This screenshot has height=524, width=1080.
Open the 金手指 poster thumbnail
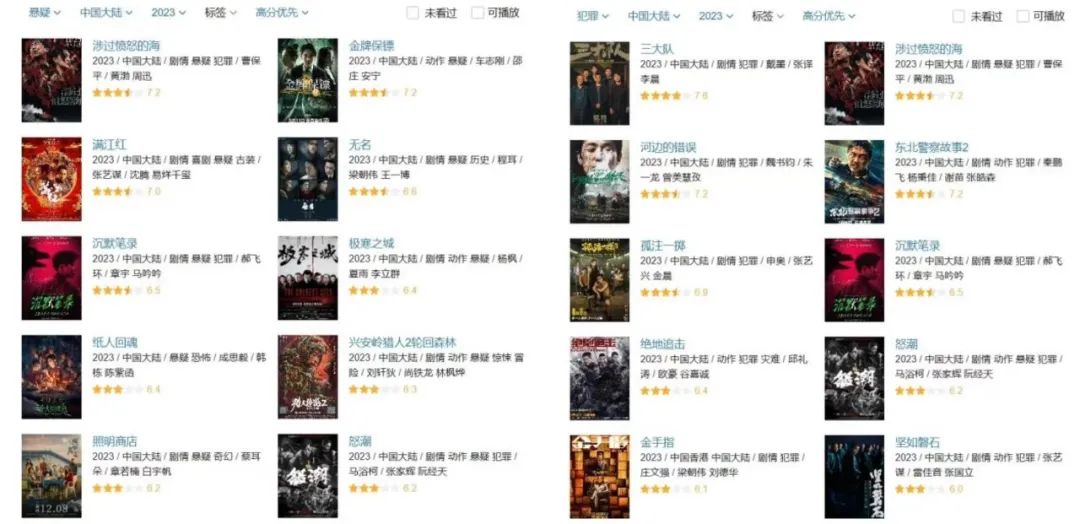tap(599, 476)
